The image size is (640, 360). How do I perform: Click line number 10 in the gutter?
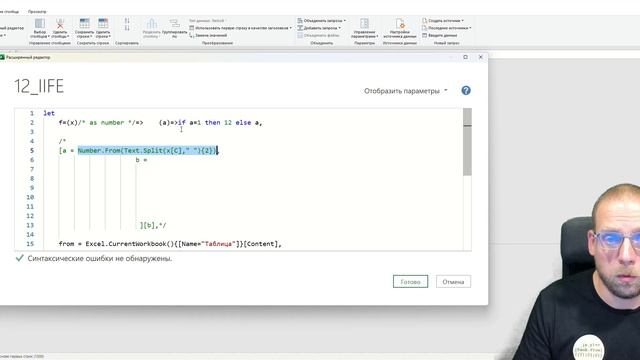pyautogui.click(x=30, y=197)
